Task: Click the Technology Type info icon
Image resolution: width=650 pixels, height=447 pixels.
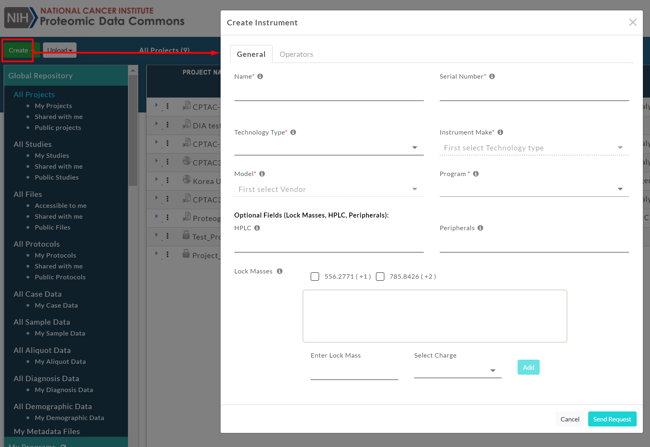Action: pos(293,132)
